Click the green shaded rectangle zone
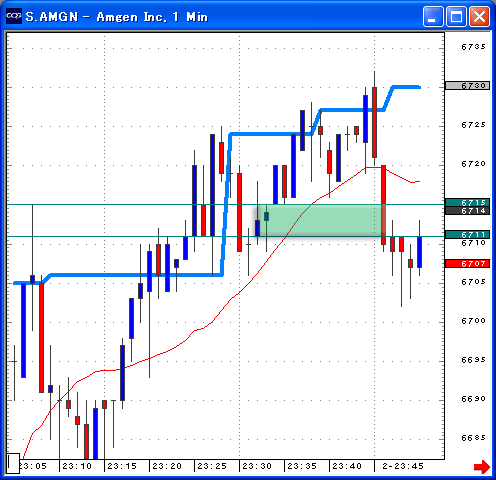 320,220
